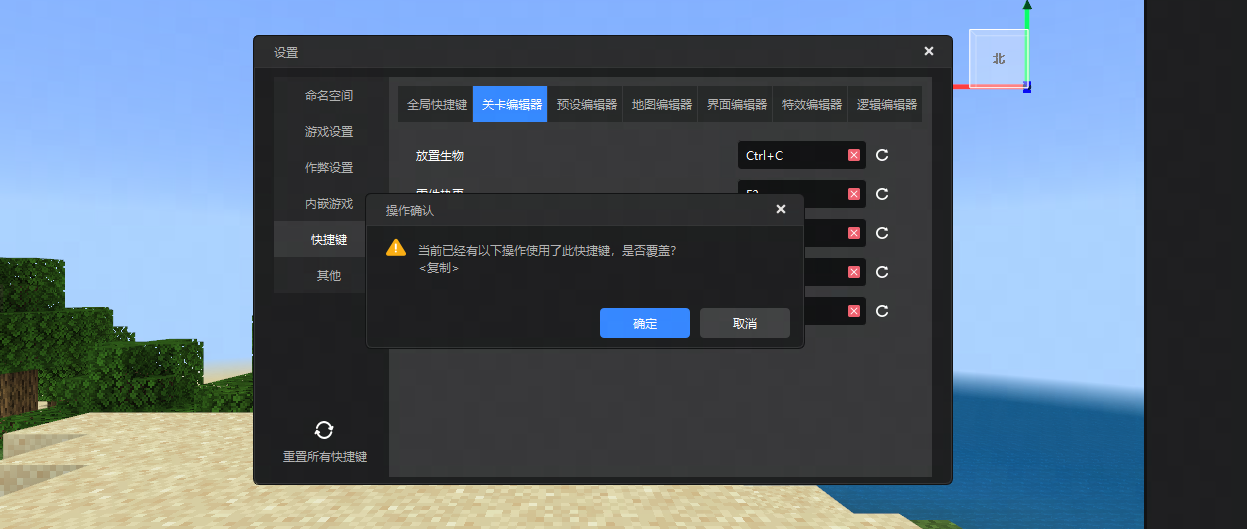
Task: Open the 地图编辑器 tab
Action: (661, 104)
